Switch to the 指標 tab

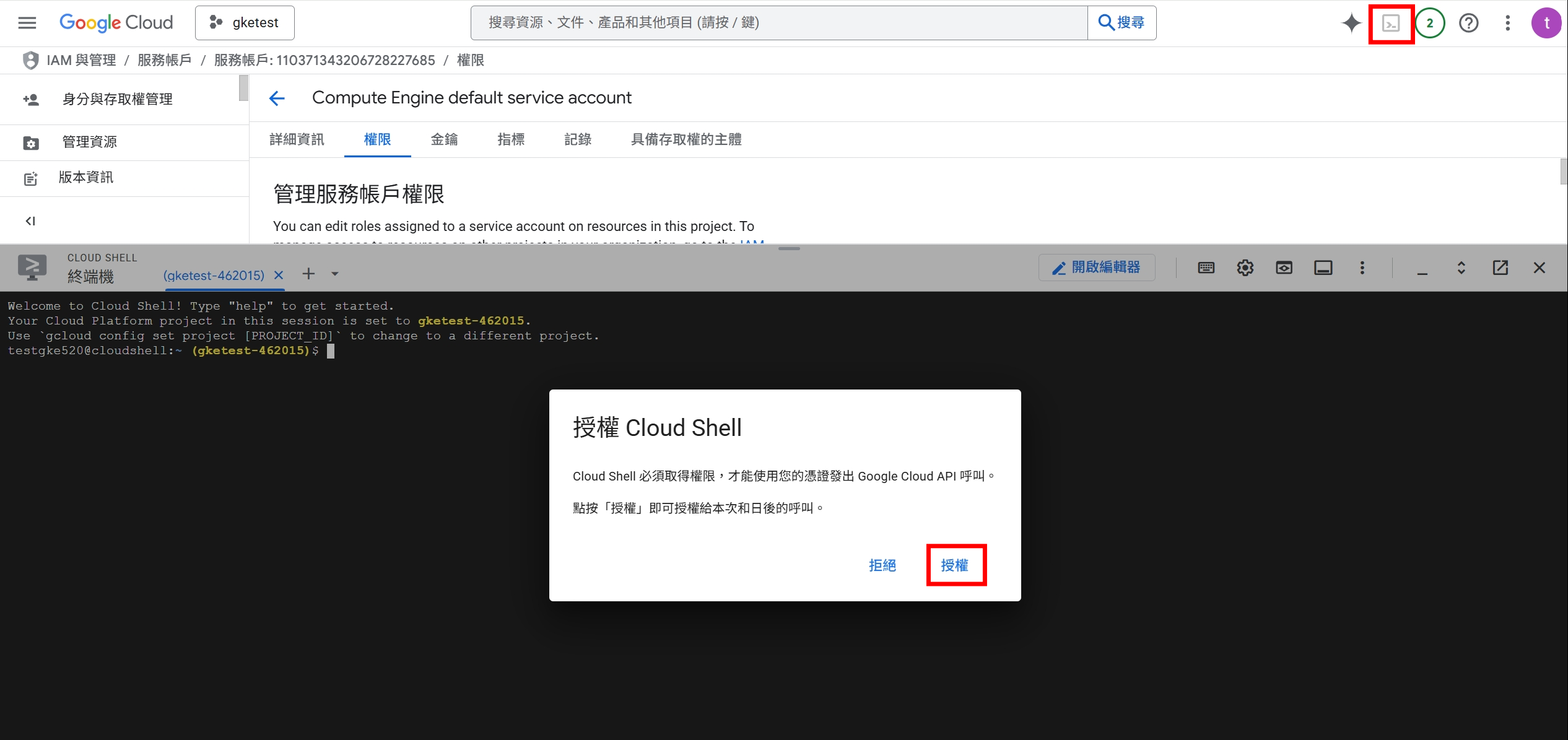click(511, 139)
